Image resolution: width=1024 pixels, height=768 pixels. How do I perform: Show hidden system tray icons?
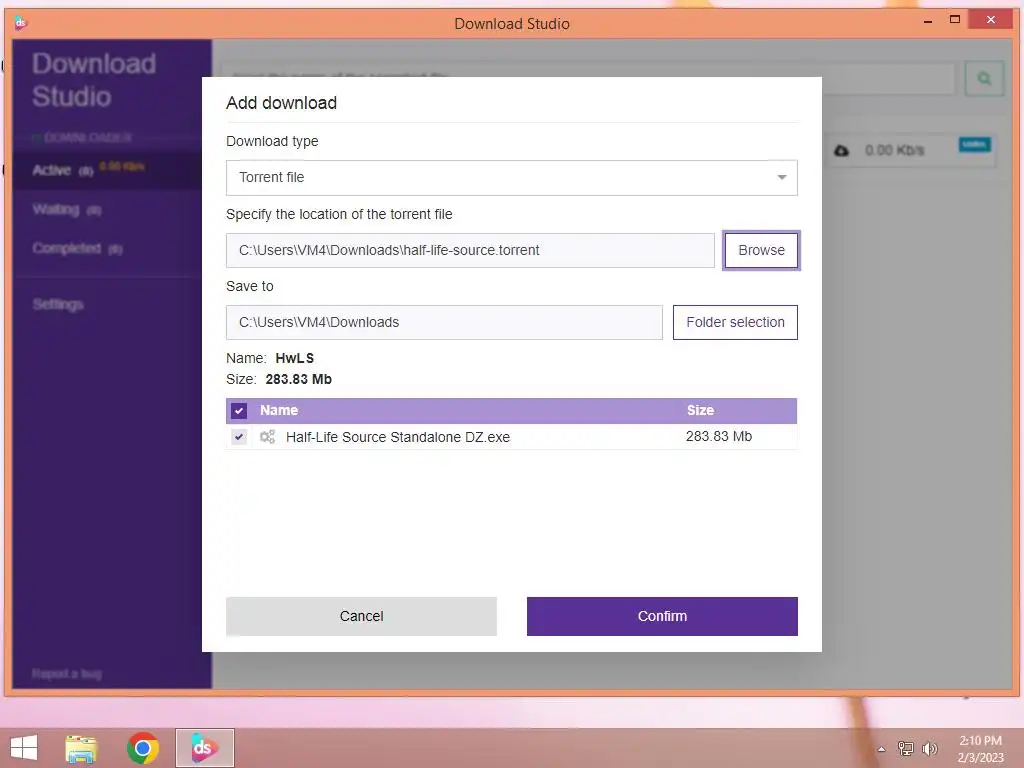point(881,749)
